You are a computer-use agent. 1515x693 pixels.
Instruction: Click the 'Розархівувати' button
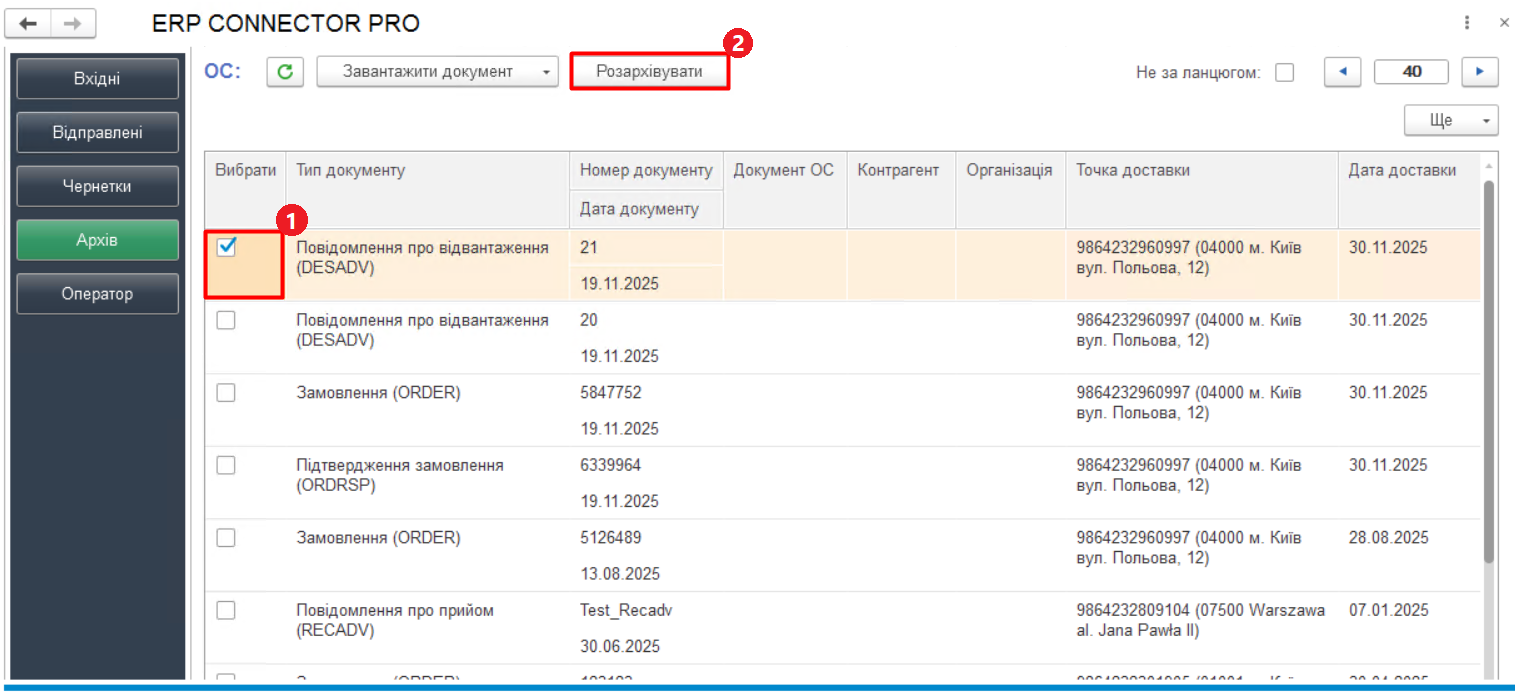point(649,72)
